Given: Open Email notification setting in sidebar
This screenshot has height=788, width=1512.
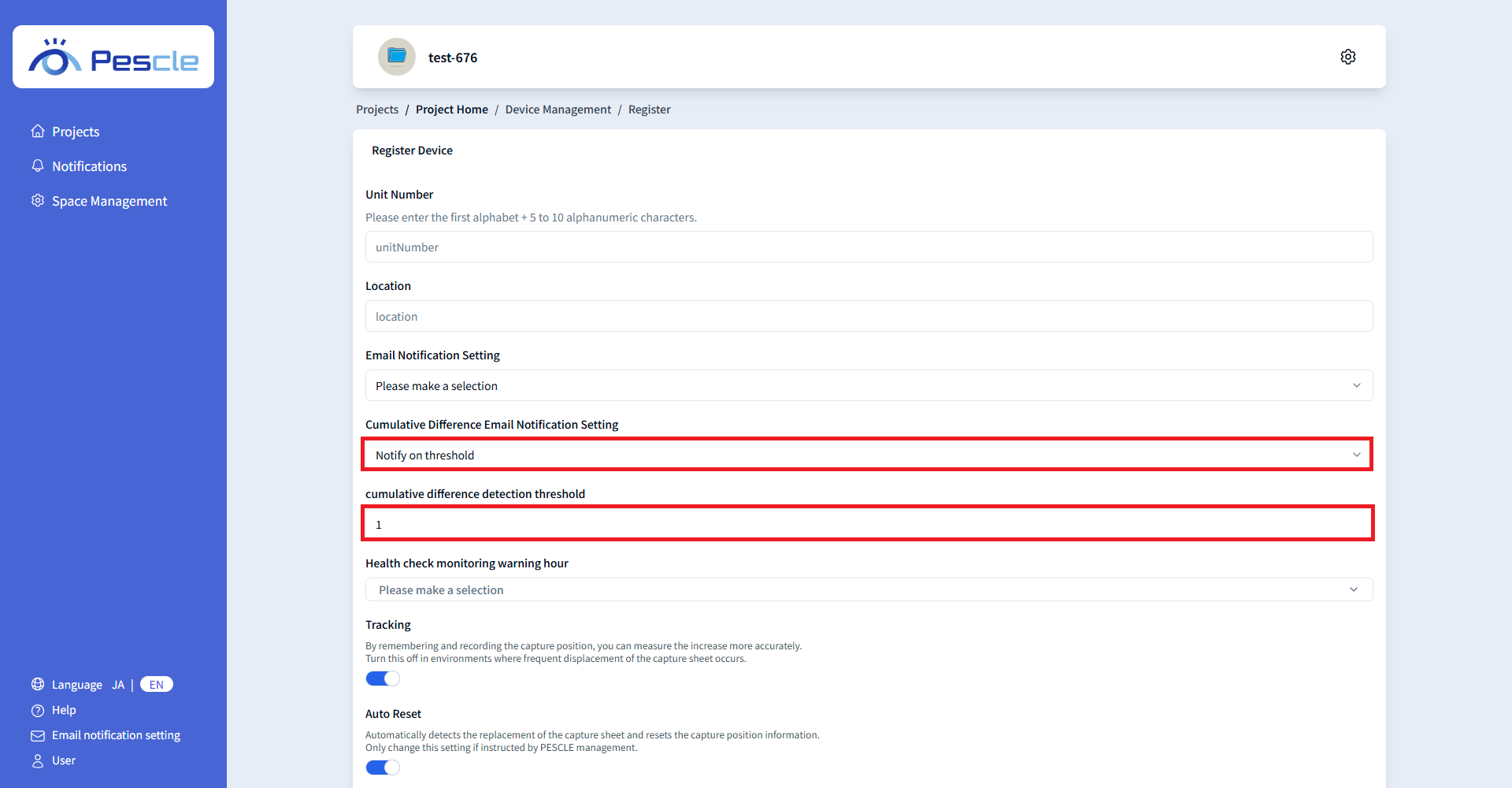Looking at the screenshot, I should [116, 735].
